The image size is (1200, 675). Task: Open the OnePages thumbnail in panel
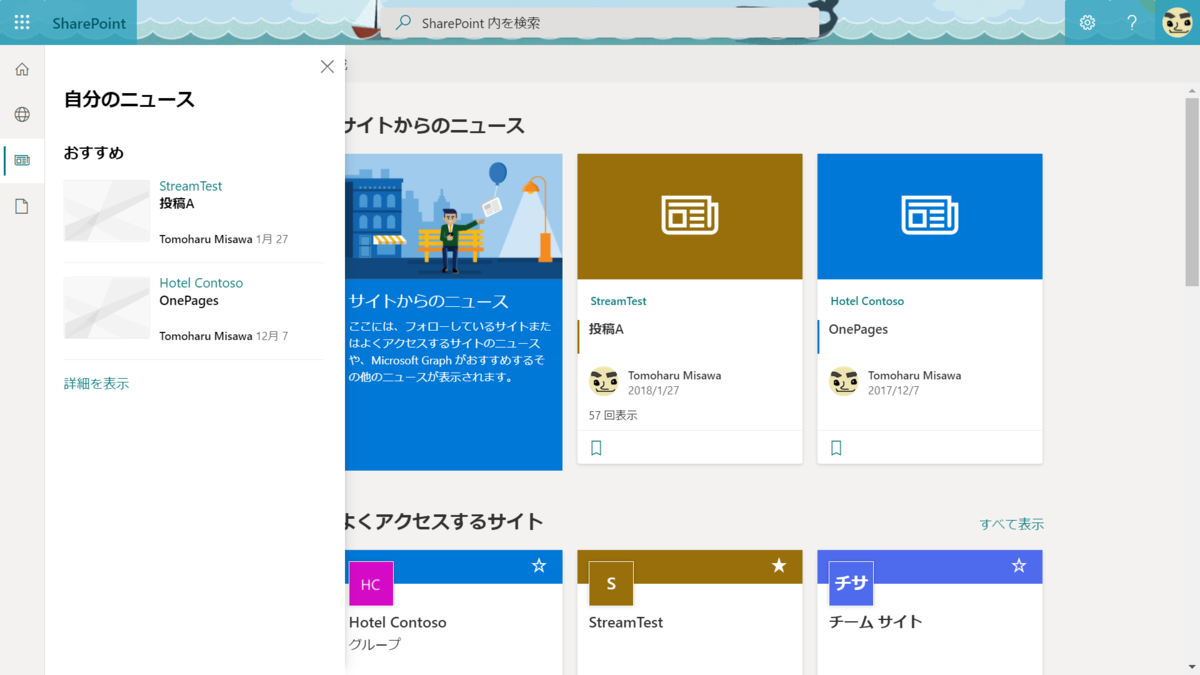click(x=107, y=308)
